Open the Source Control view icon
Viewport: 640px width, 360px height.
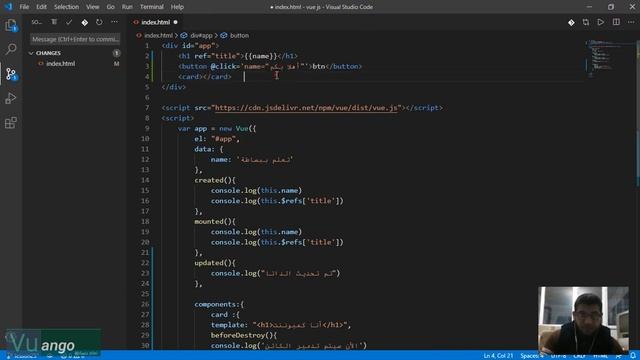11,74
